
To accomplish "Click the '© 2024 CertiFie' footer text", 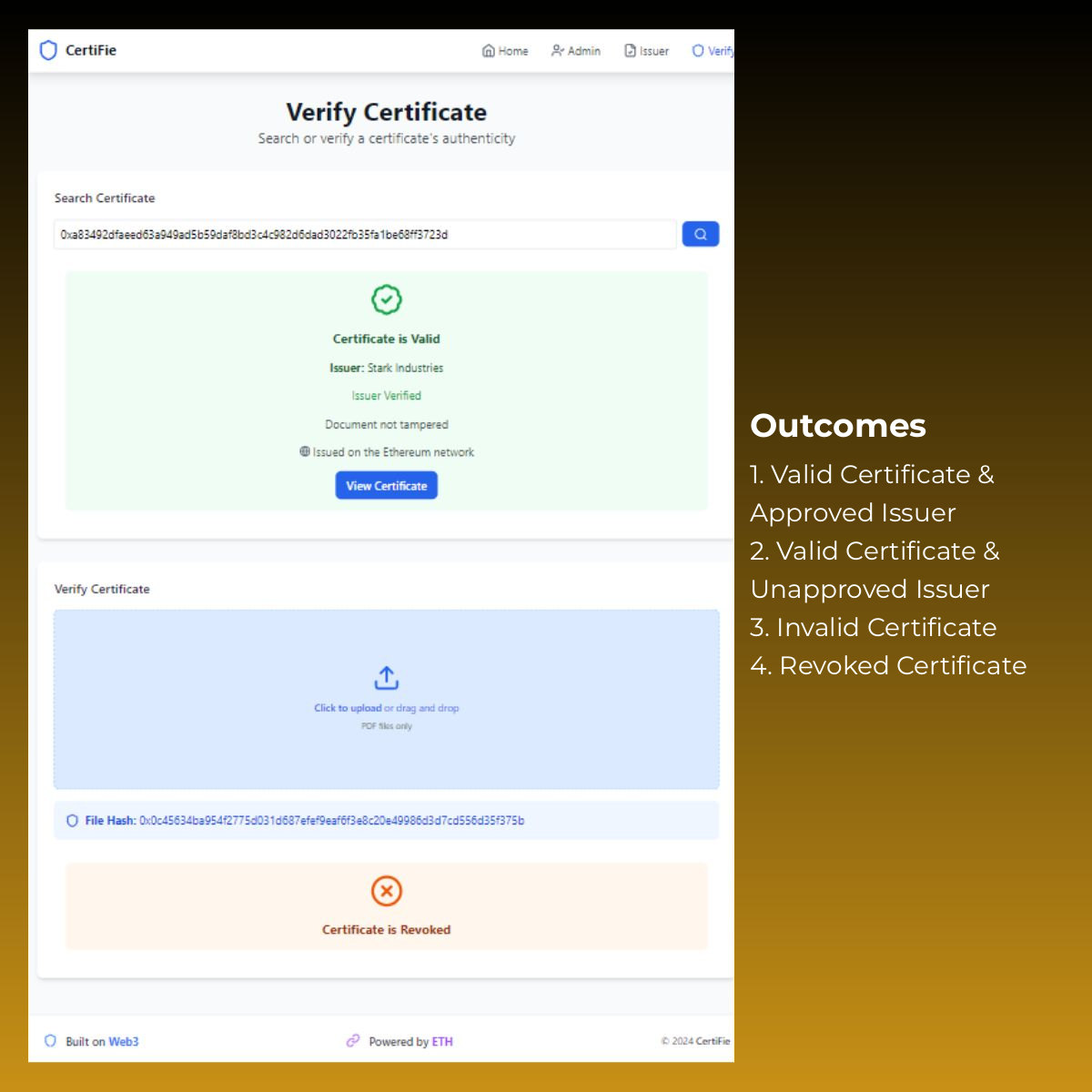I will pyautogui.click(x=695, y=1041).
